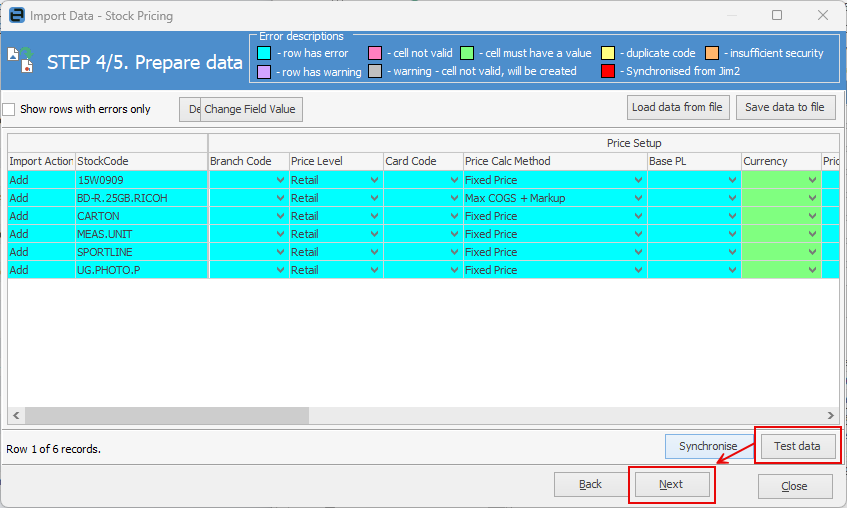This screenshot has height=508, width=847.
Task: Open Price Calc Method dropdown for BD-R.25GB.RICOH
Action: 638,198
